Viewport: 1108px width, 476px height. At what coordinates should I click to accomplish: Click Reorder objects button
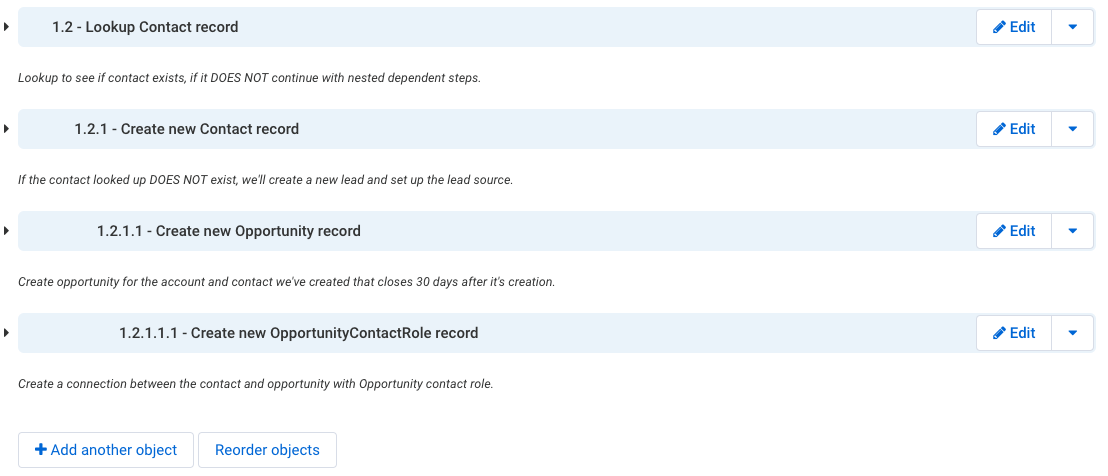coord(267,450)
